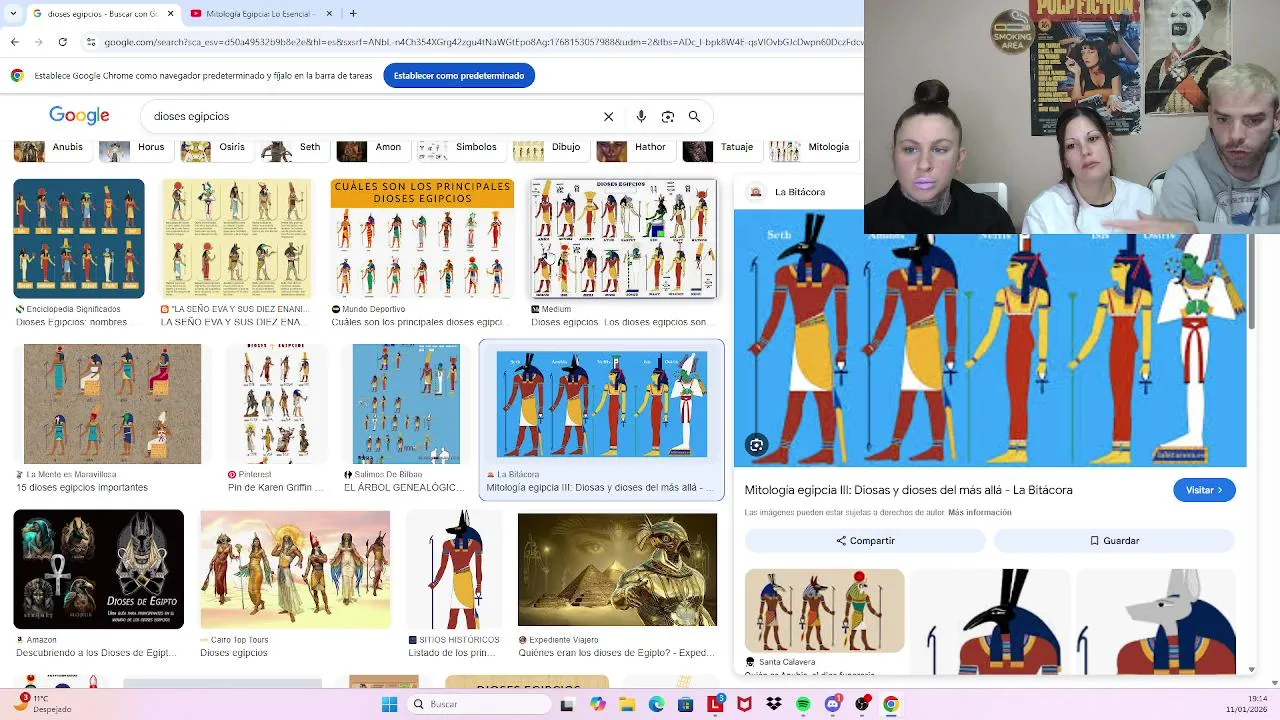
Task: Open Enciclopedia Significados image result
Action: pyautogui.click(x=79, y=239)
